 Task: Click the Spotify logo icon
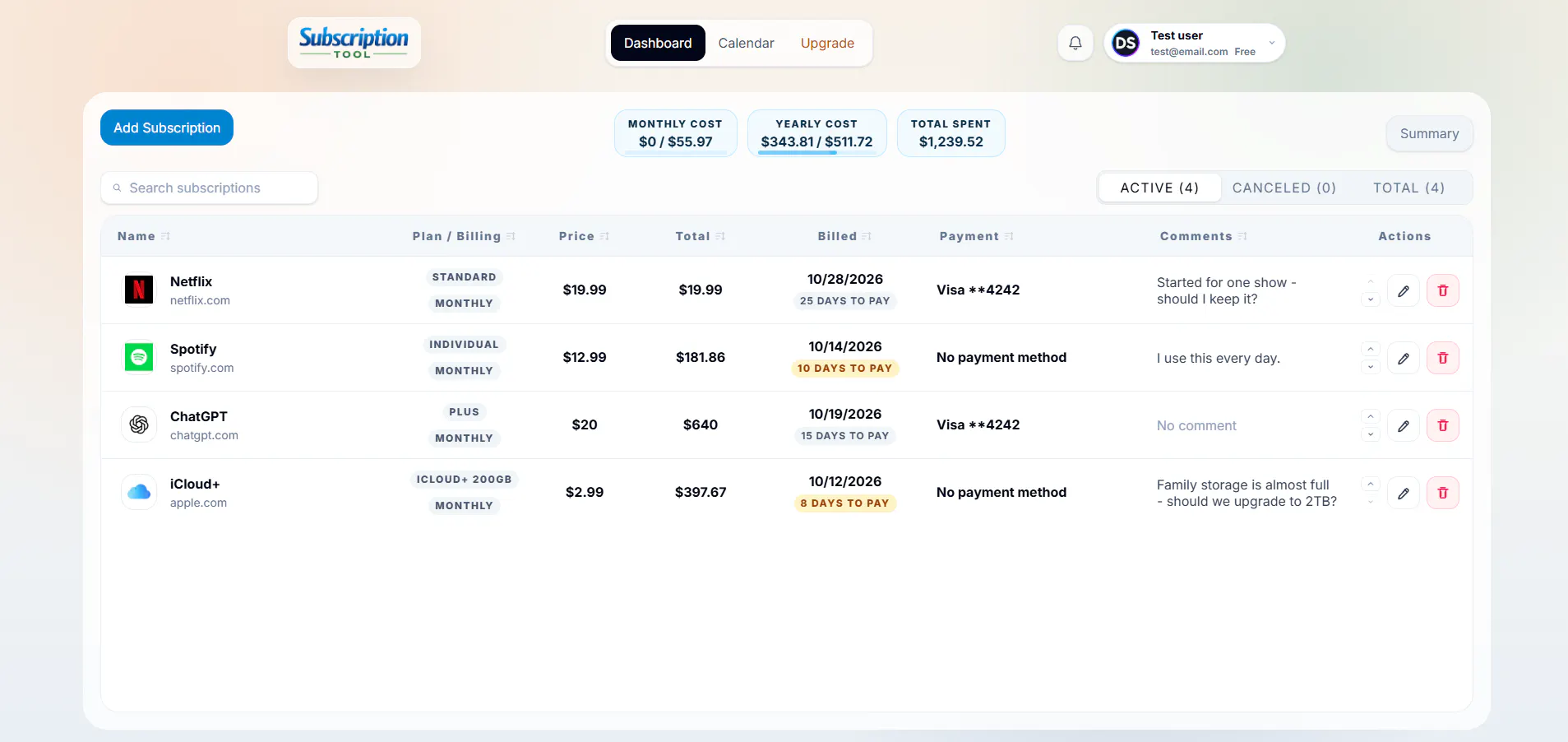[x=139, y=357]
